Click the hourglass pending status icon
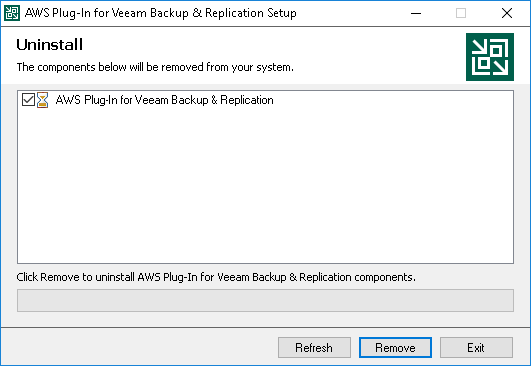This screenshot has height=366, width=531. click(x=43, y=100)
